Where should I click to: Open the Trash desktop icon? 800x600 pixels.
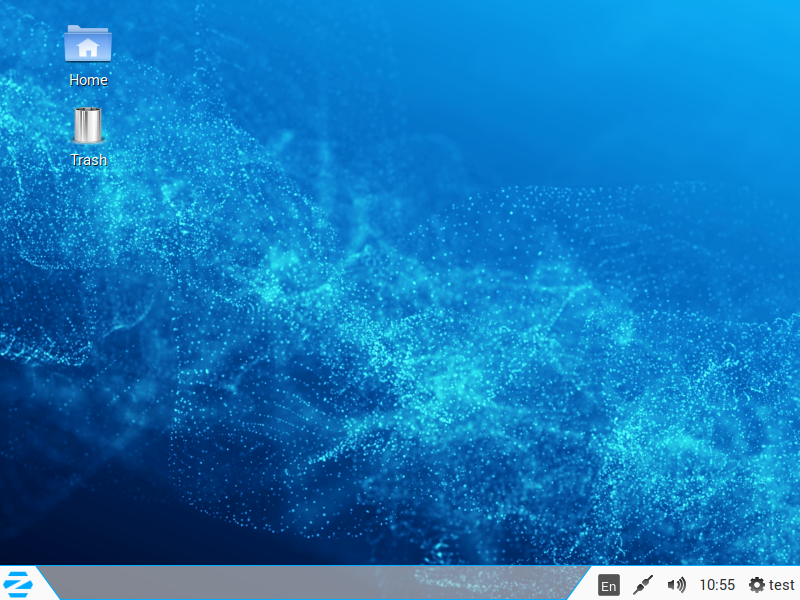pyautogui.click(x=88, y=125)
